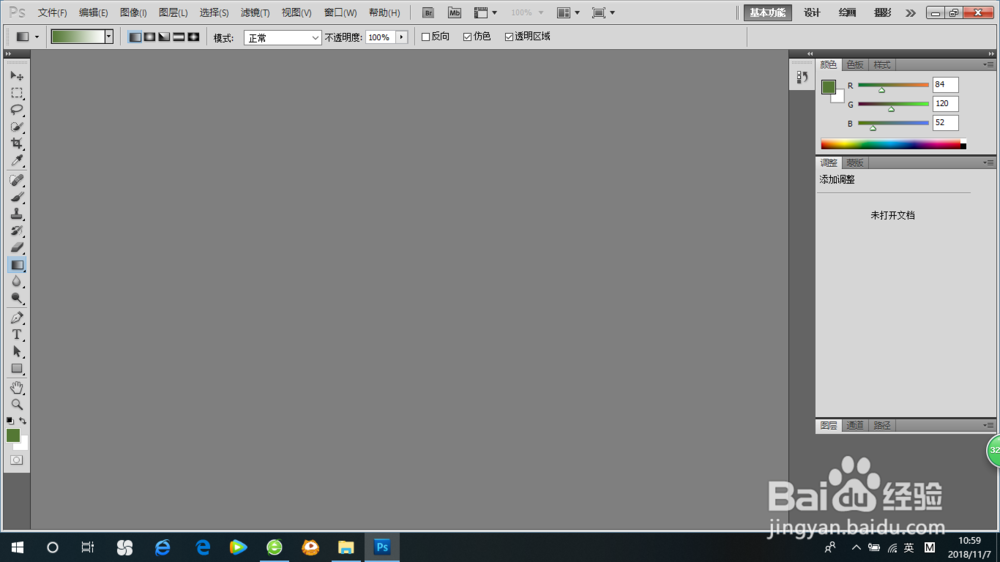This screenshot has height=562, width=1000.
Task: Click the G value input field
Action: pos(945,103)
